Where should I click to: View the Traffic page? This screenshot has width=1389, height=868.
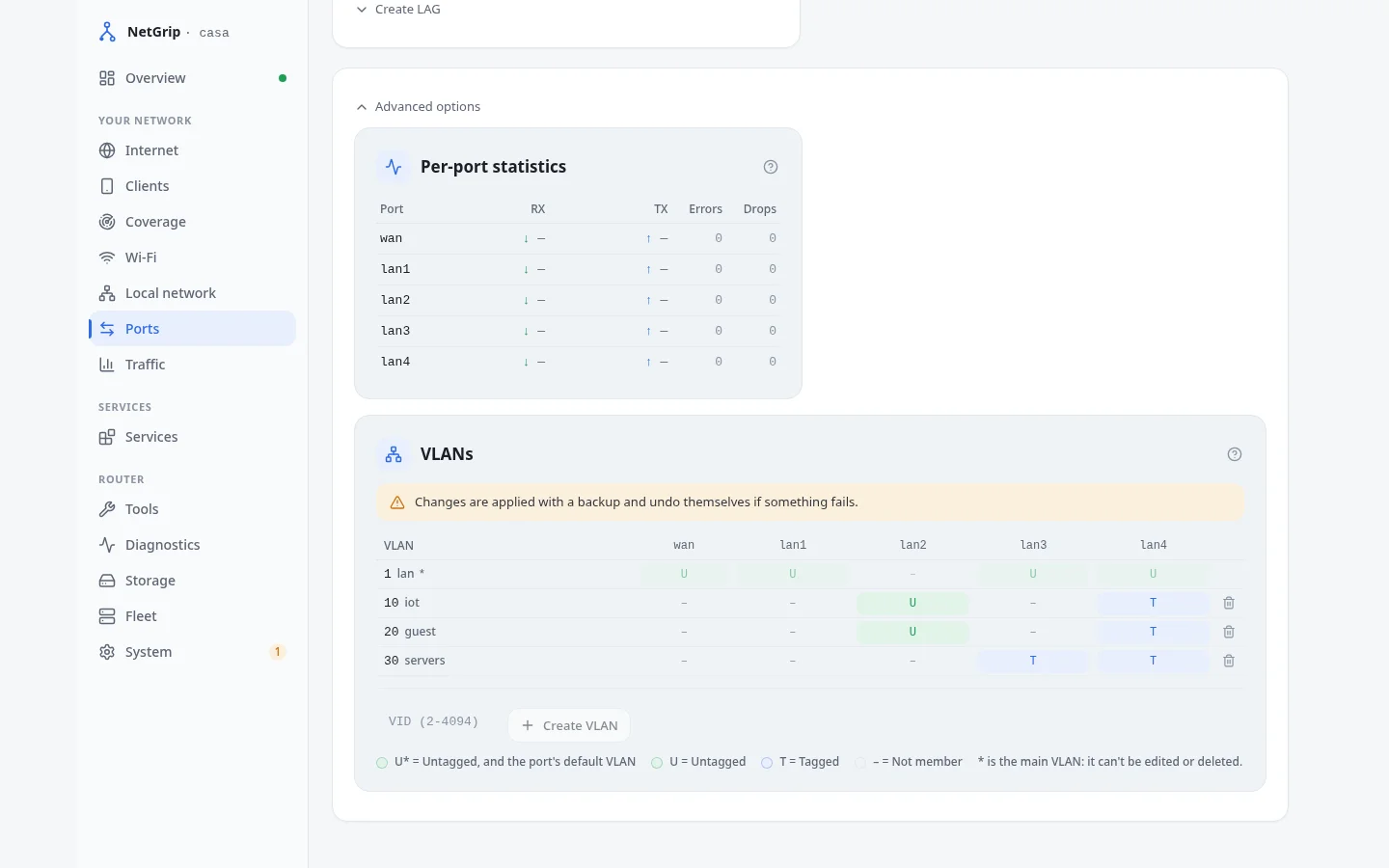point(192,365)
